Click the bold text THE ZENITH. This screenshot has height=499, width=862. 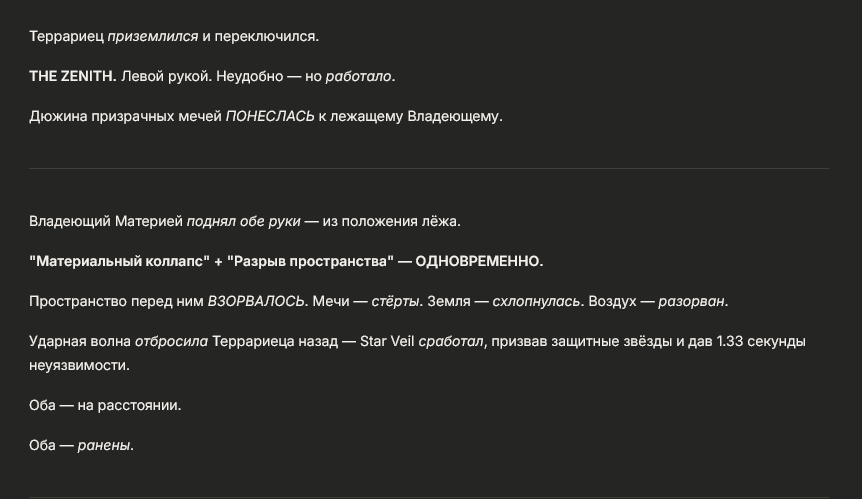click(x=73, y=76)
